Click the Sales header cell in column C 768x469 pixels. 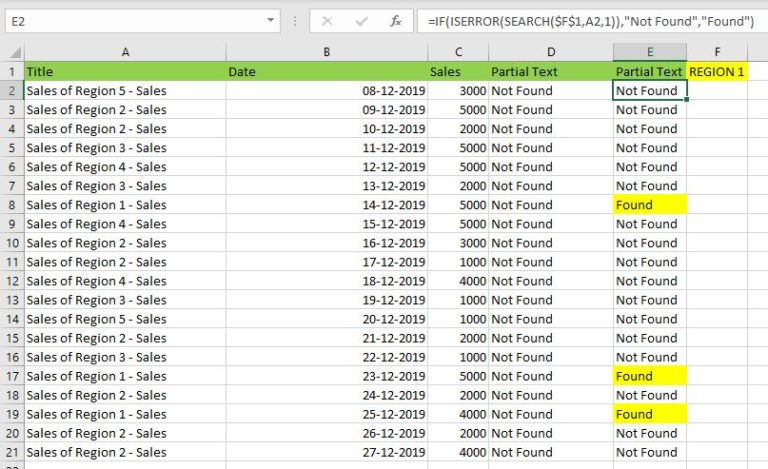point(458,72)
